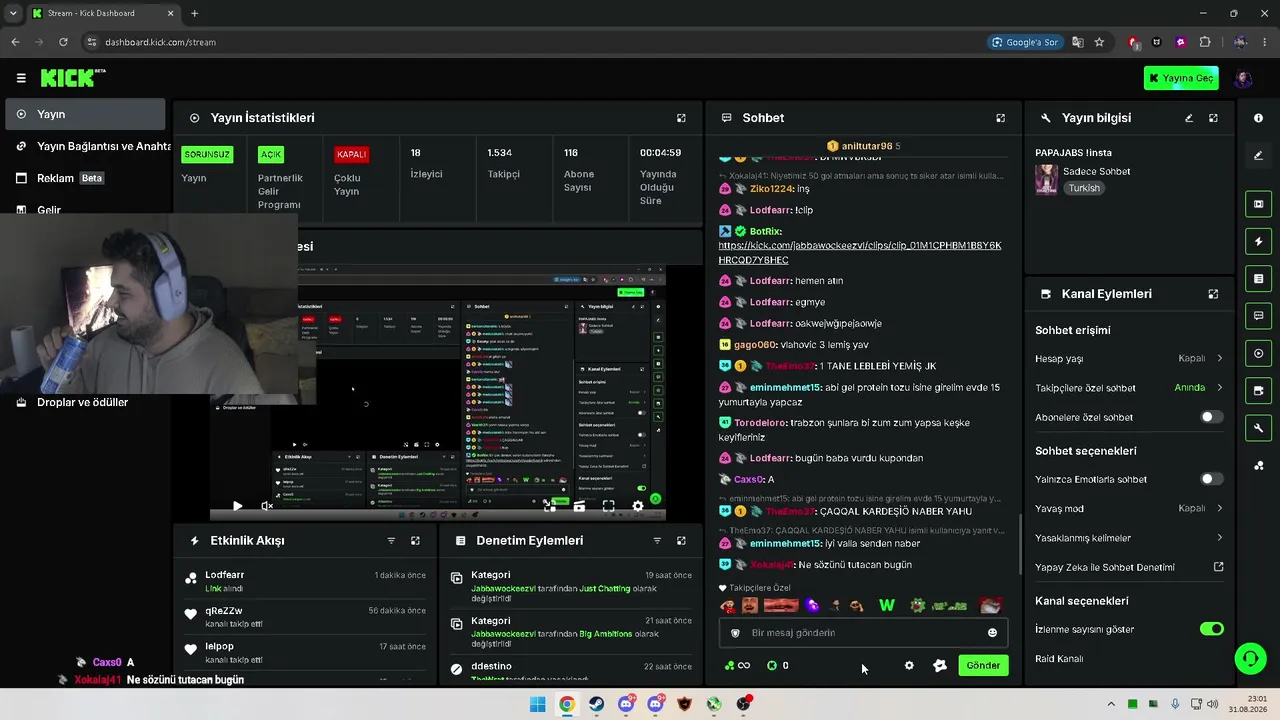Click the pinned user aniltutar96 in chat
The image size is (1280, 720).
pyautogui.click(x=866, y=146)
